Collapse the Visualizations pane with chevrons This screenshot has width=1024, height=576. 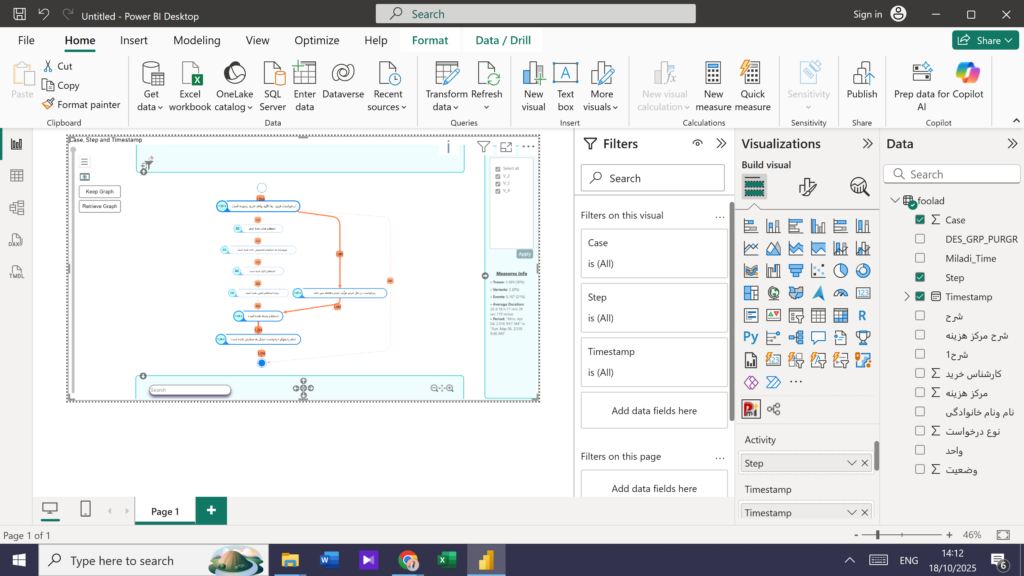tap(868, 144)
